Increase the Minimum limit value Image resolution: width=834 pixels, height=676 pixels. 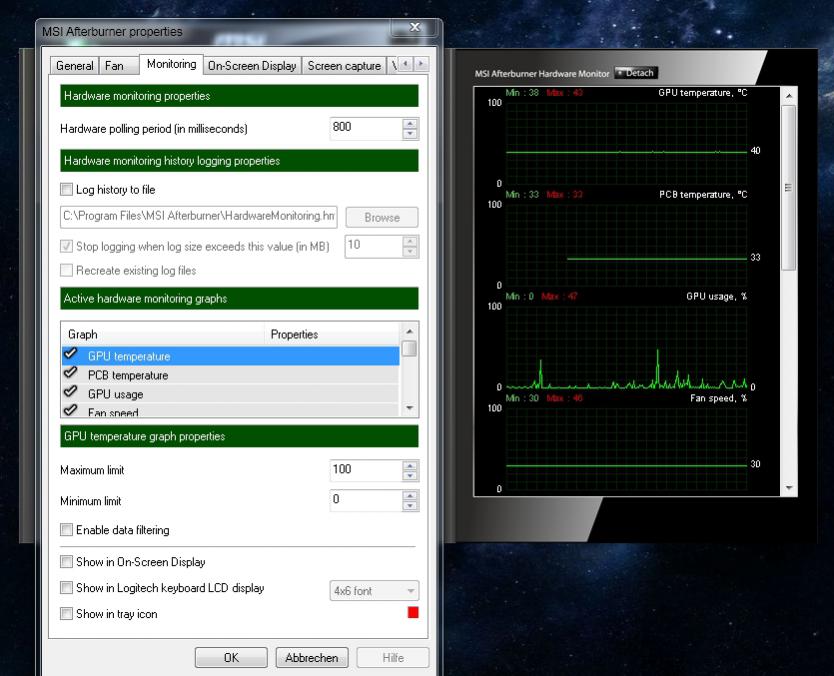(410, 495)
